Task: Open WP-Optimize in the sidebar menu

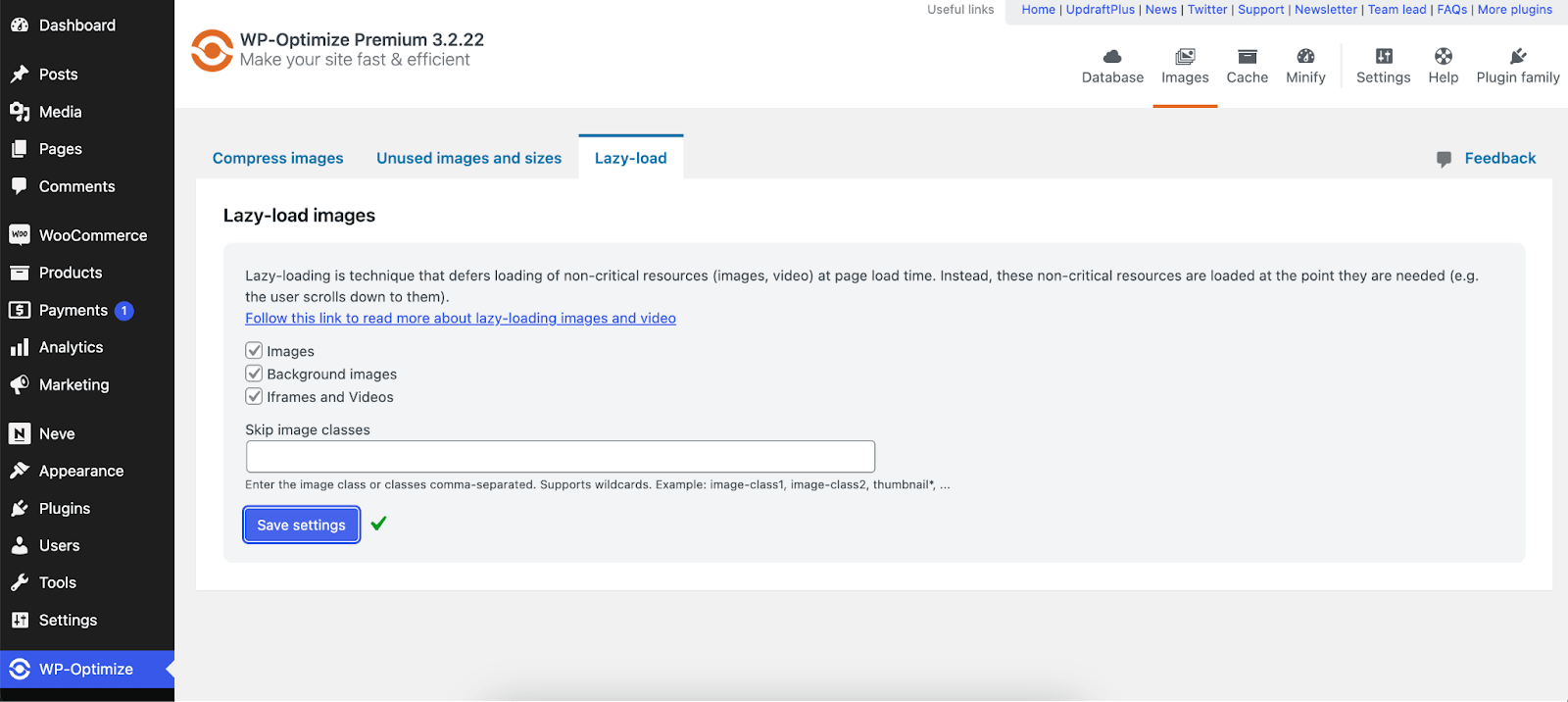Action: pos(87,670)
